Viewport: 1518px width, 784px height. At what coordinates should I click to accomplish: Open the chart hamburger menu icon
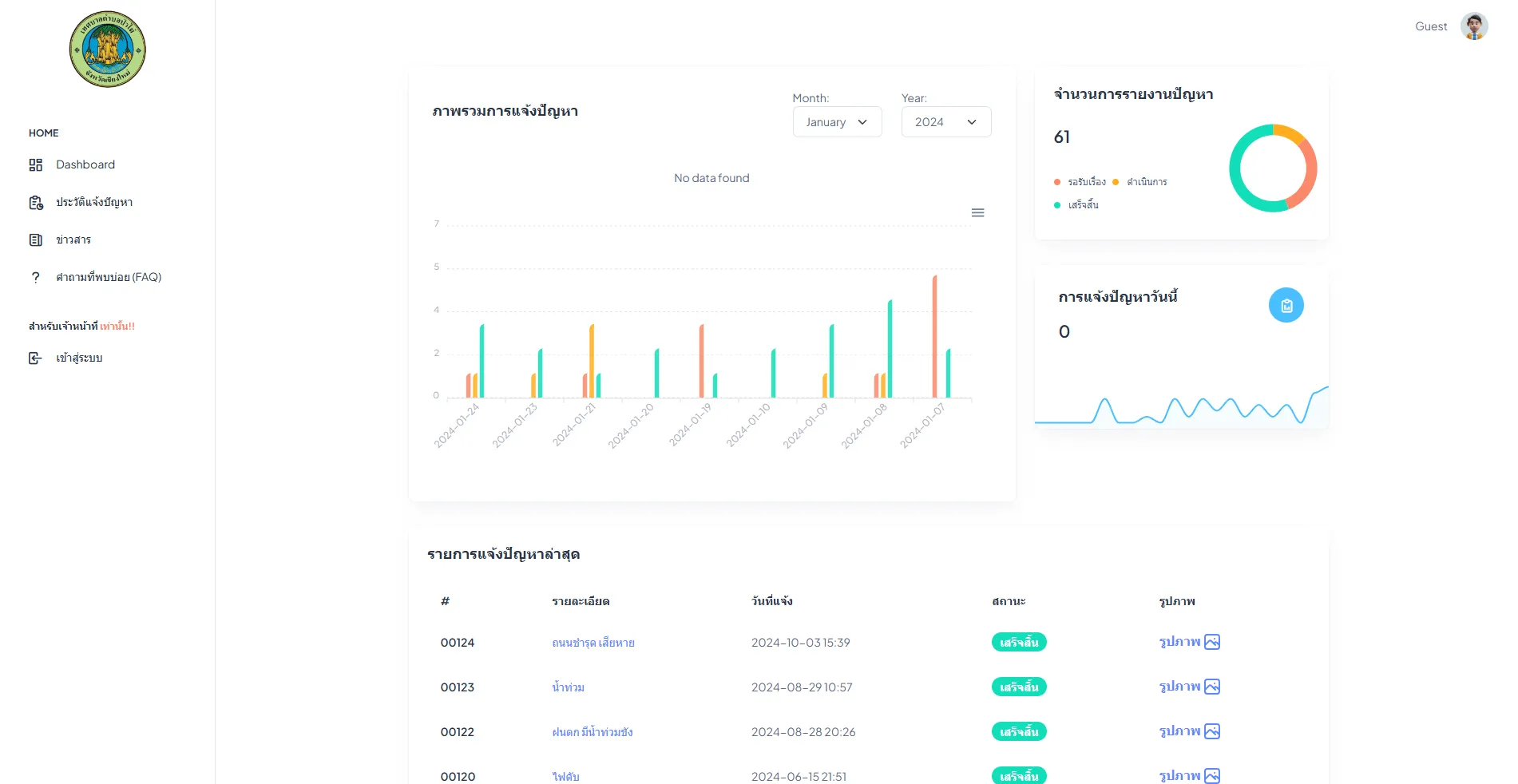[977, 213]
